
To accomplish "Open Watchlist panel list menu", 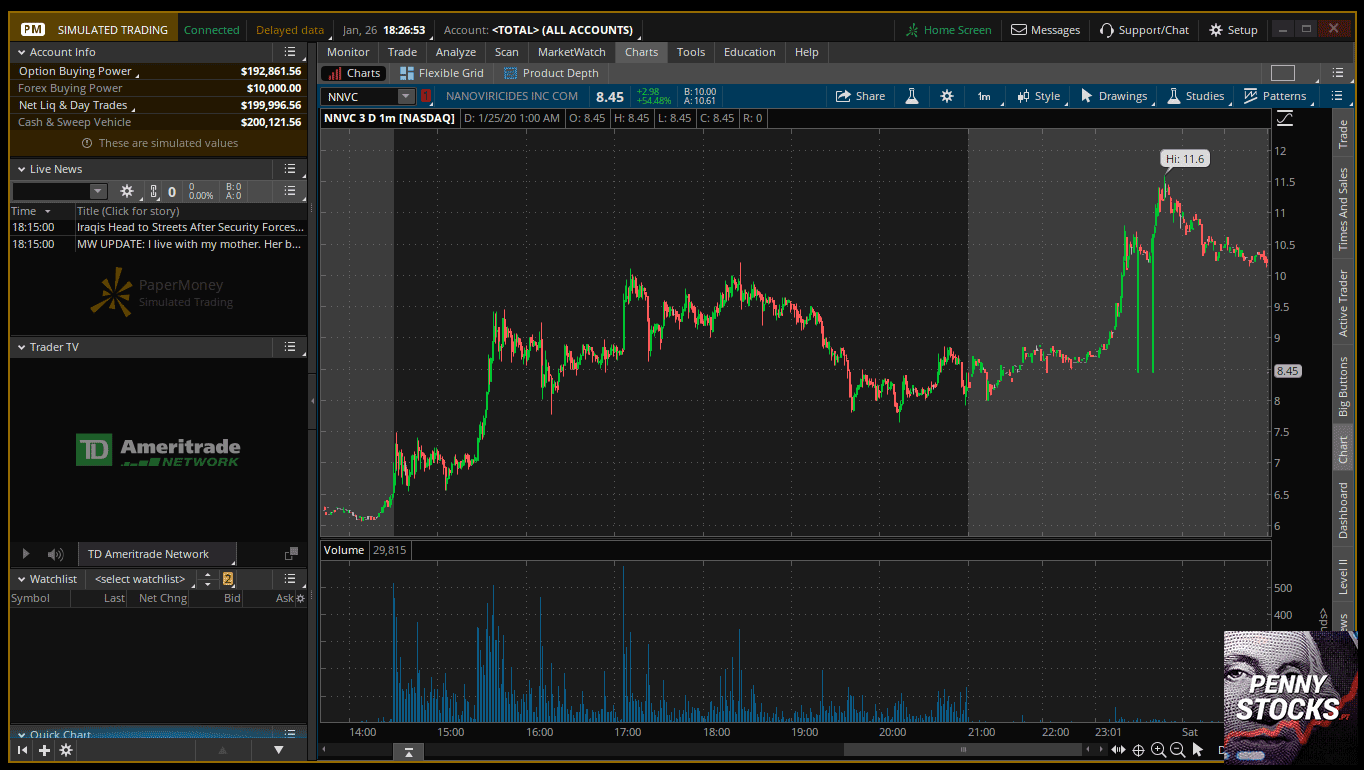I will pos(289,579).
